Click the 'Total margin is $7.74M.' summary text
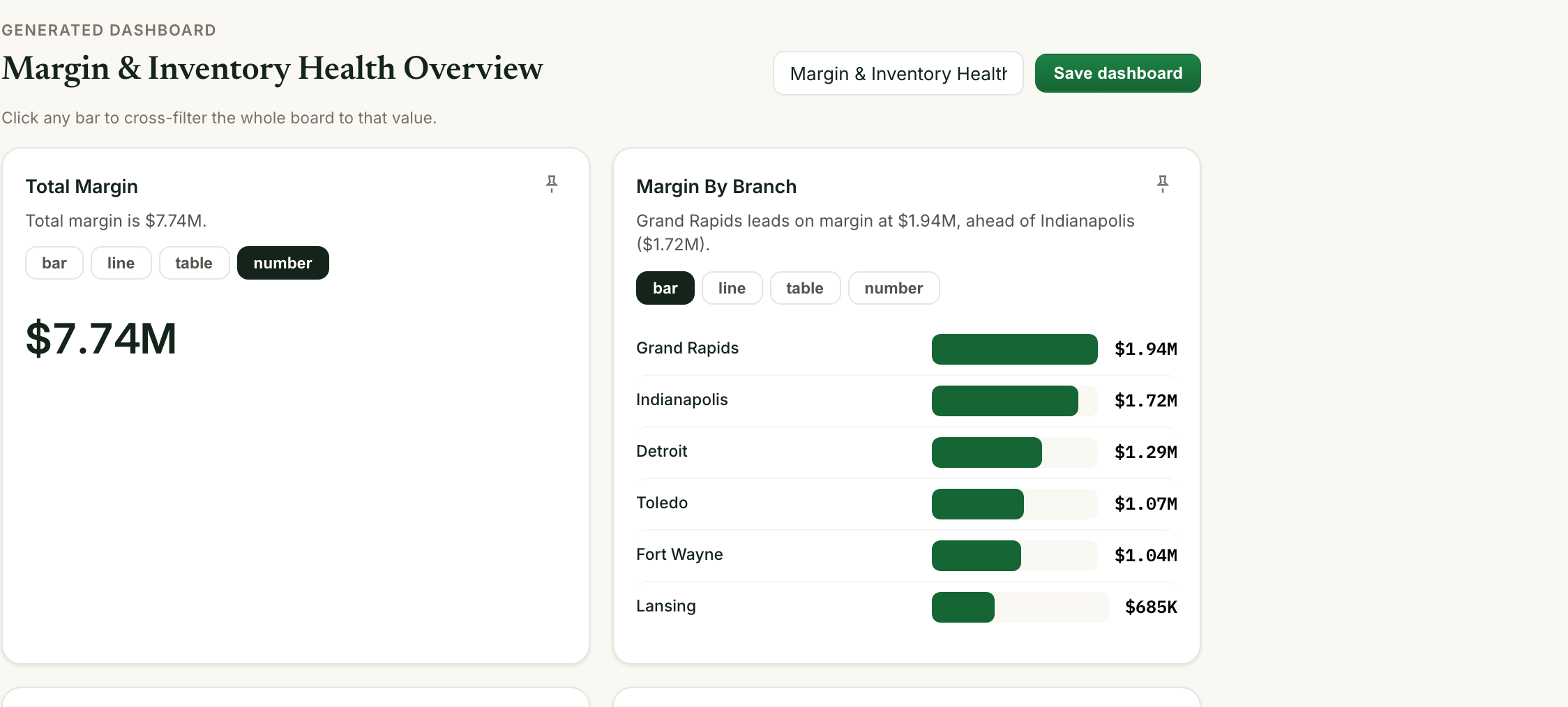The image size is (1568, 707). [x=116, y=221]
